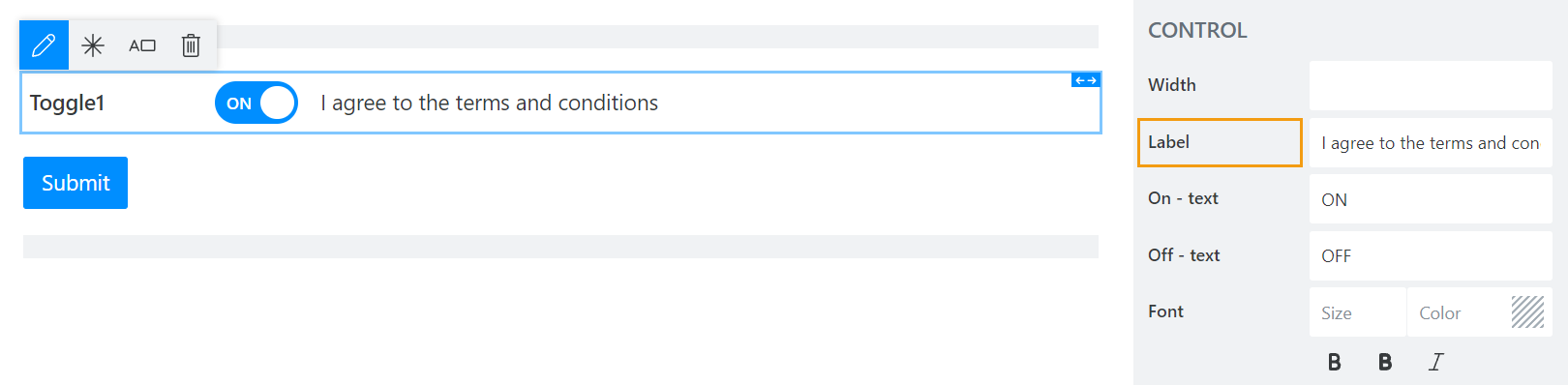Screen dimensions: 1568x385
Task: Click the Submit button
Action: coord(75,183)
